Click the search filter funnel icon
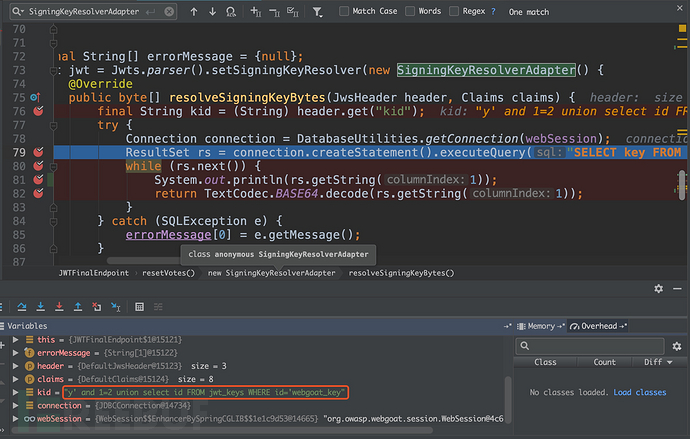The image size is (690, 439). 319,12
